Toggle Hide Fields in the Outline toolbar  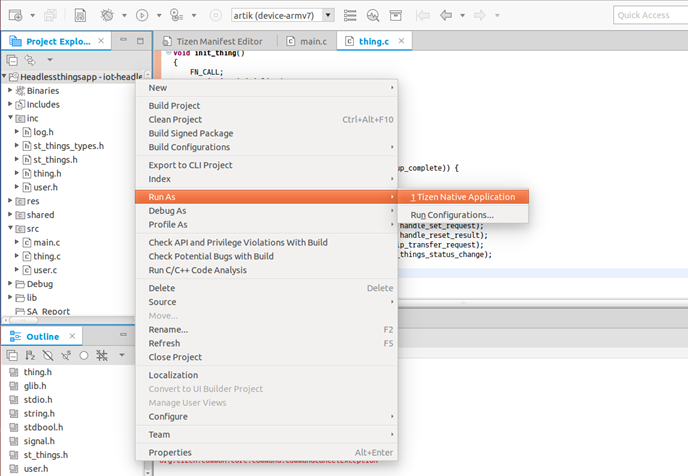pos(47,355)
